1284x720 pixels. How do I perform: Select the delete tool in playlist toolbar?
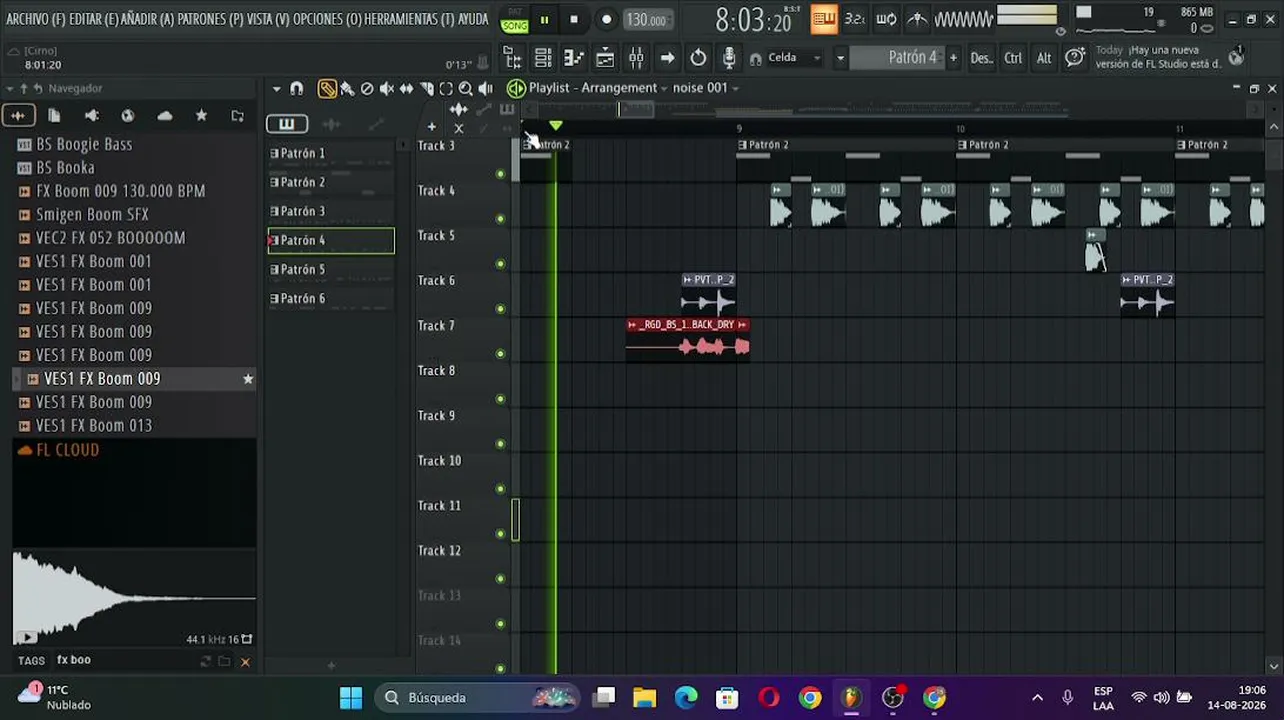coord(367,89)
